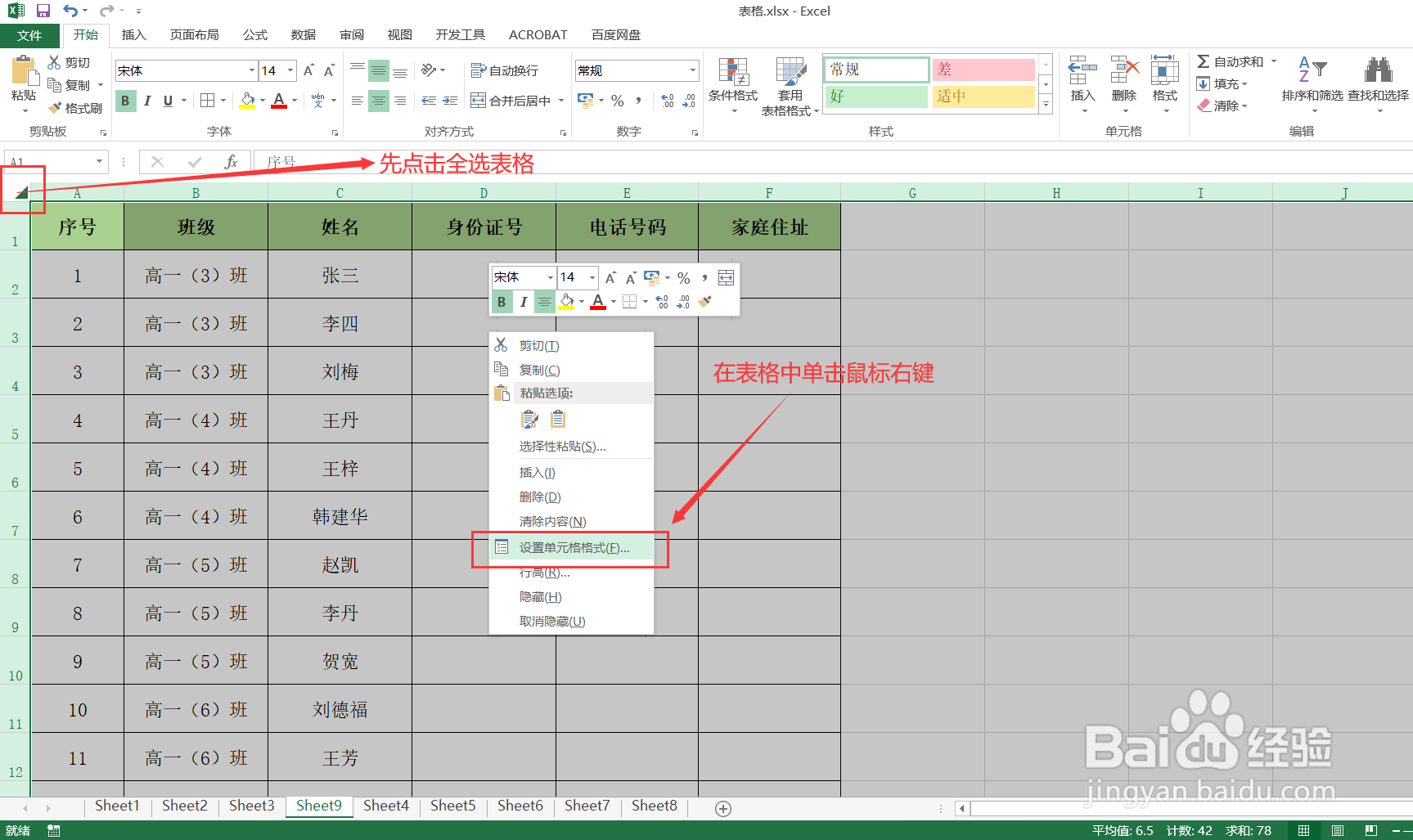Choose 清除内容(N) in context menu
This screenshot has height=840, width=1413.
point(571,522)
